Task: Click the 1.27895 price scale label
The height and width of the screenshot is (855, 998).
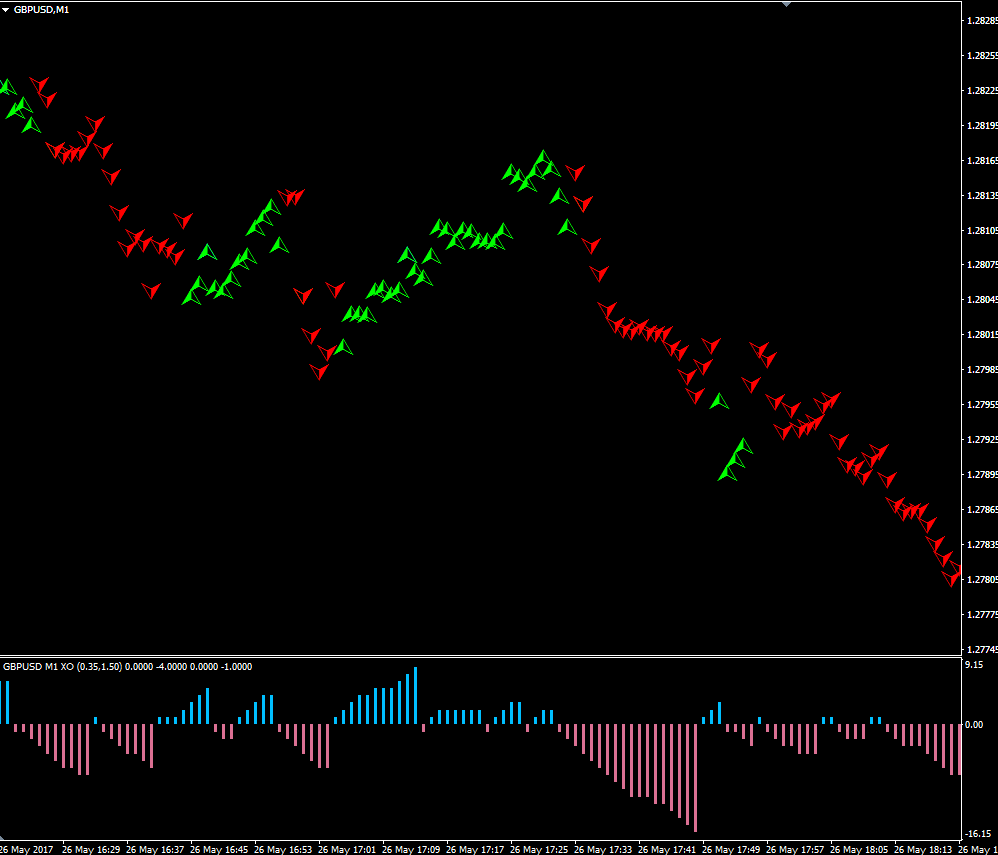Action: pos(981,475)
